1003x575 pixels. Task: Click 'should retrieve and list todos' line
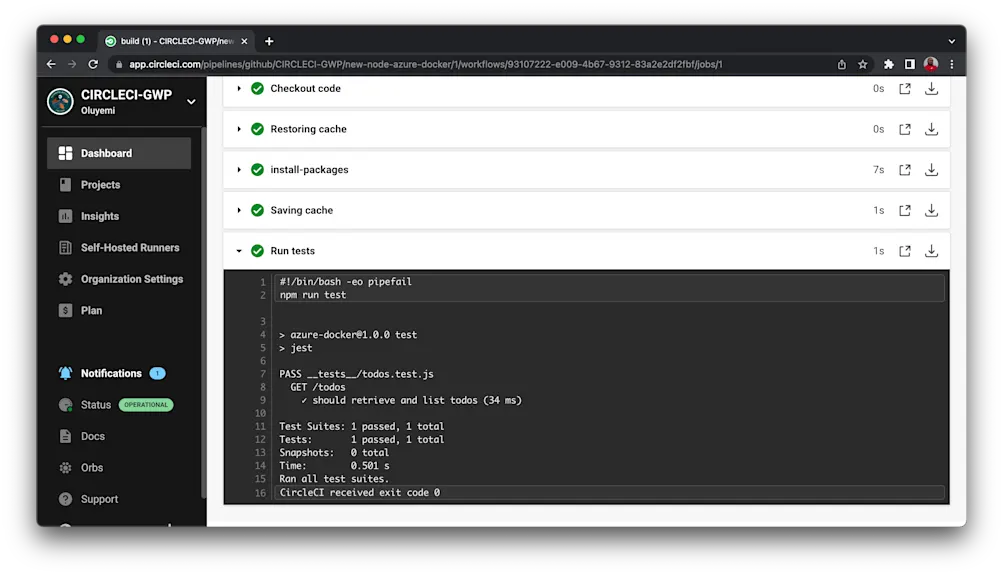[411, 400]
